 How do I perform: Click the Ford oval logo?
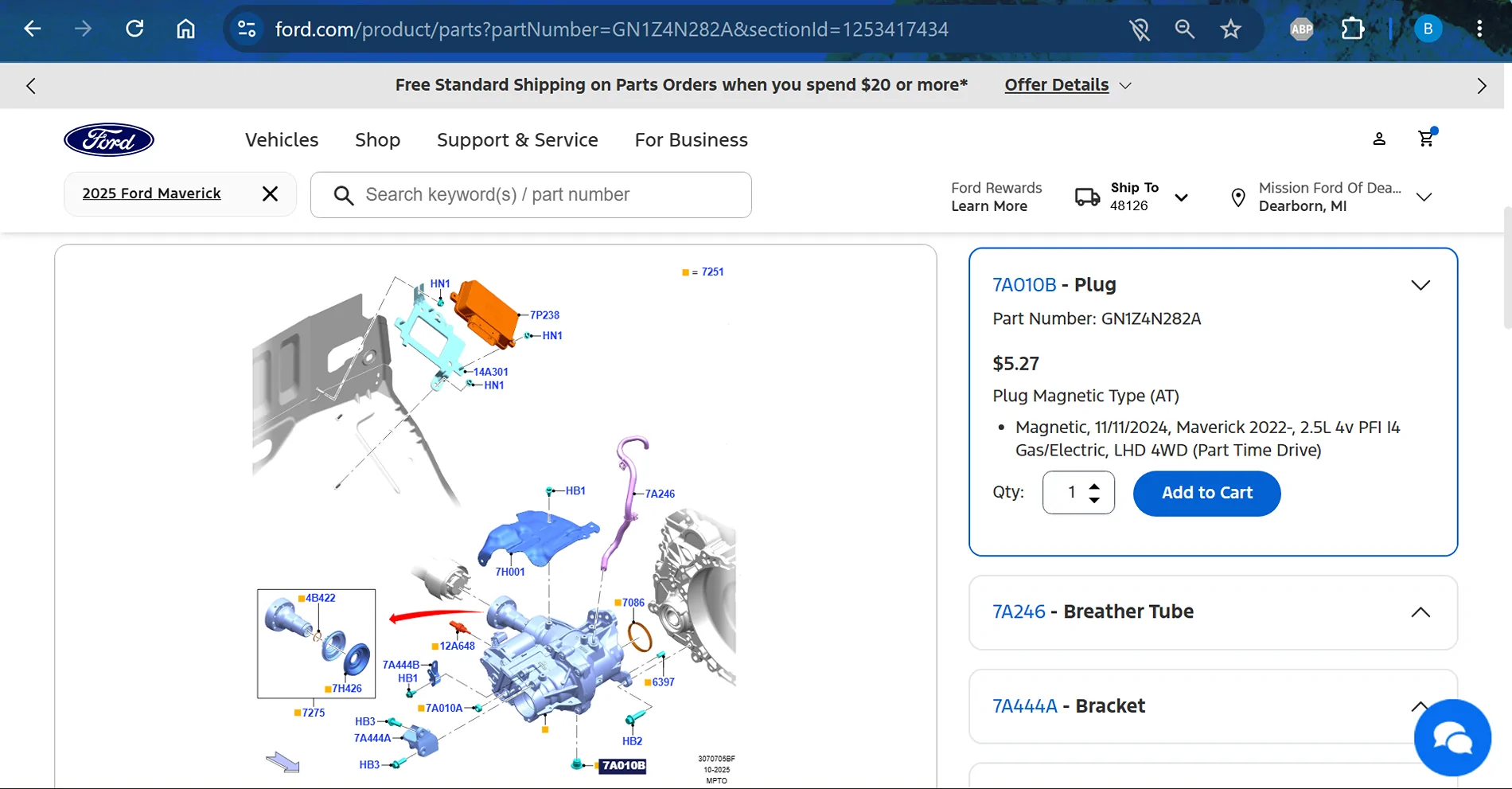109,140
